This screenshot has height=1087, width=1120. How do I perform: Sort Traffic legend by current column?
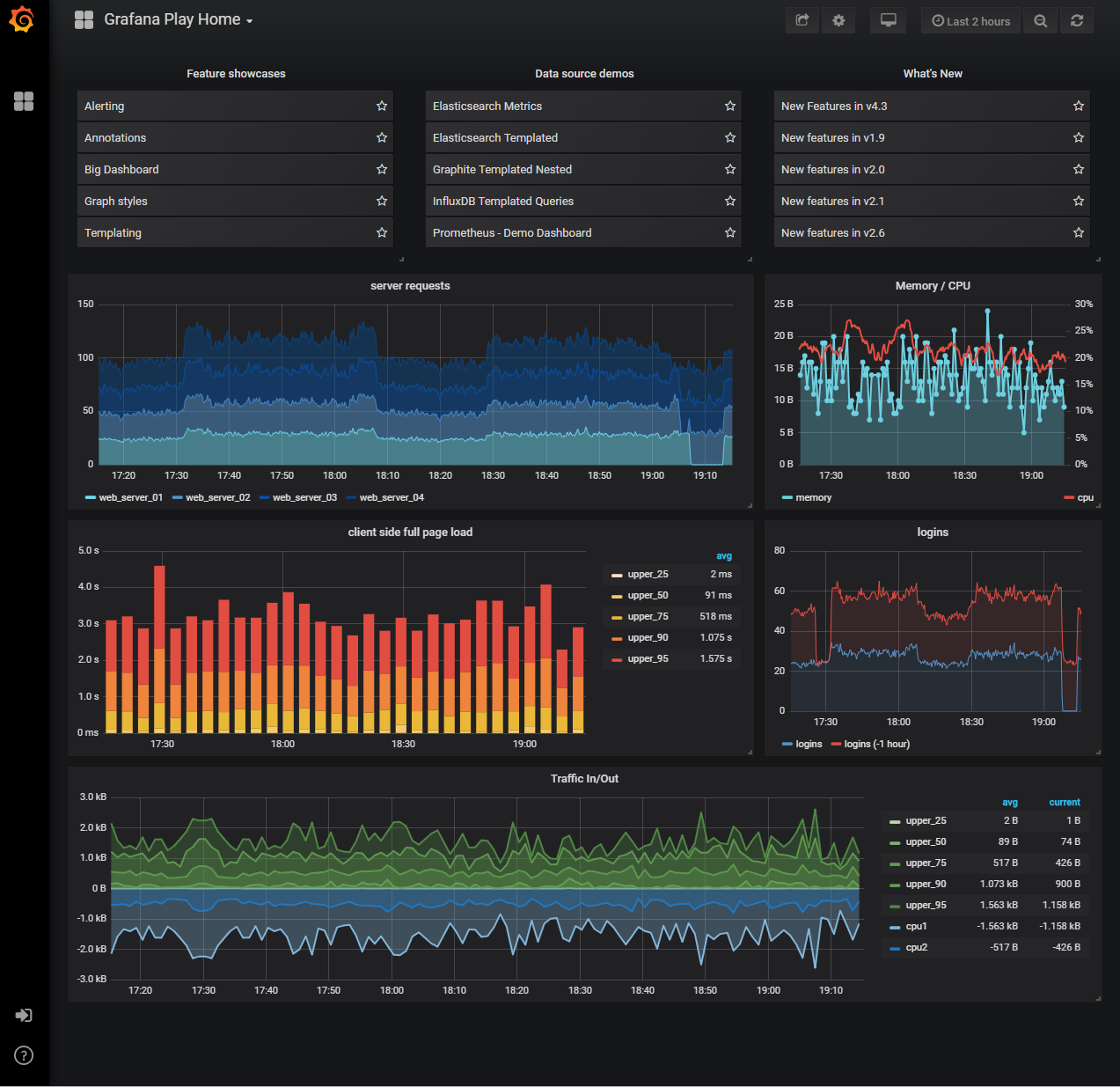[1065, 803]
